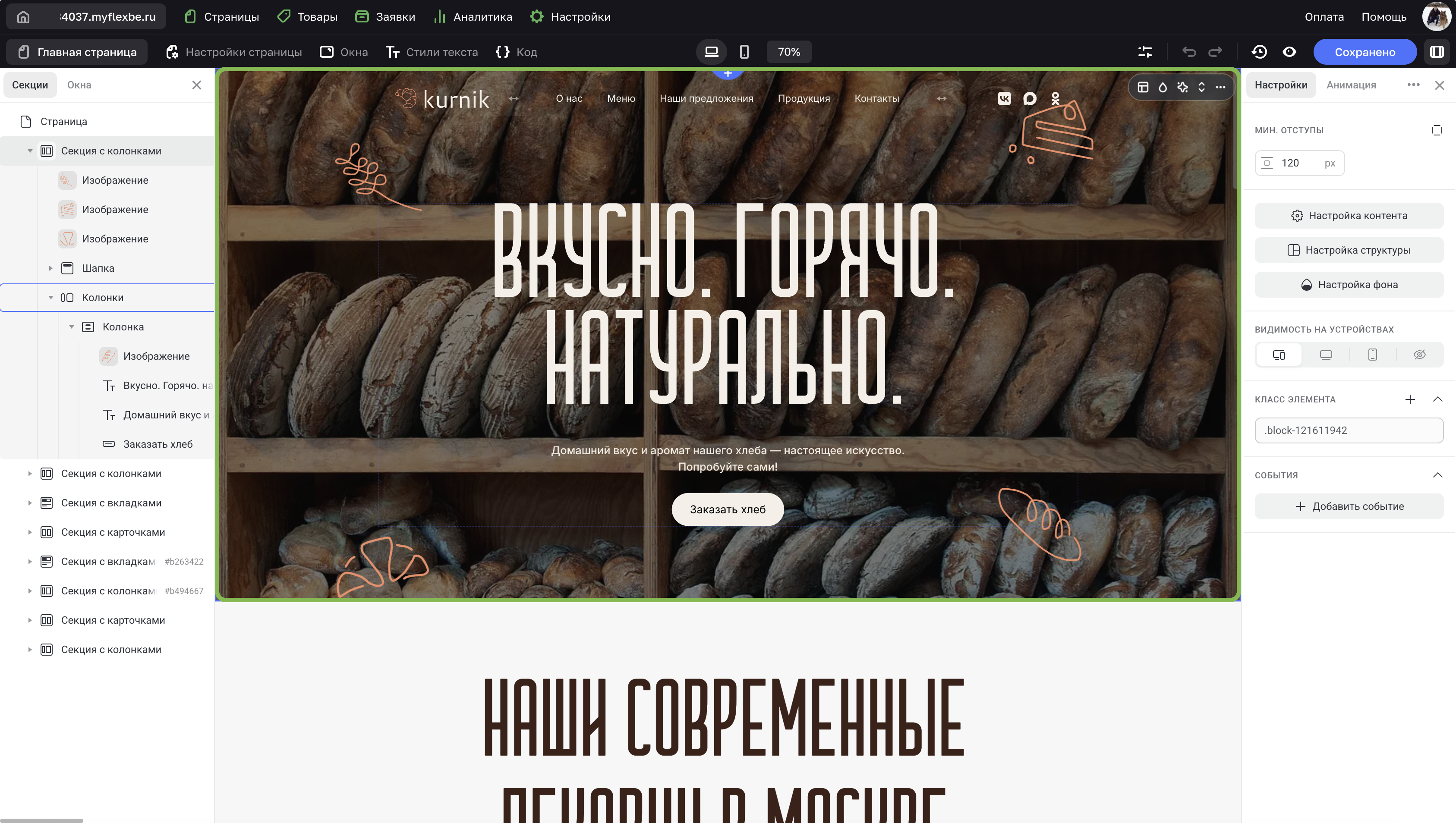The width and height of the screenshot is (1456, 823).
Task: Open the home dashboard icon
Action: [x=23, y=17]
